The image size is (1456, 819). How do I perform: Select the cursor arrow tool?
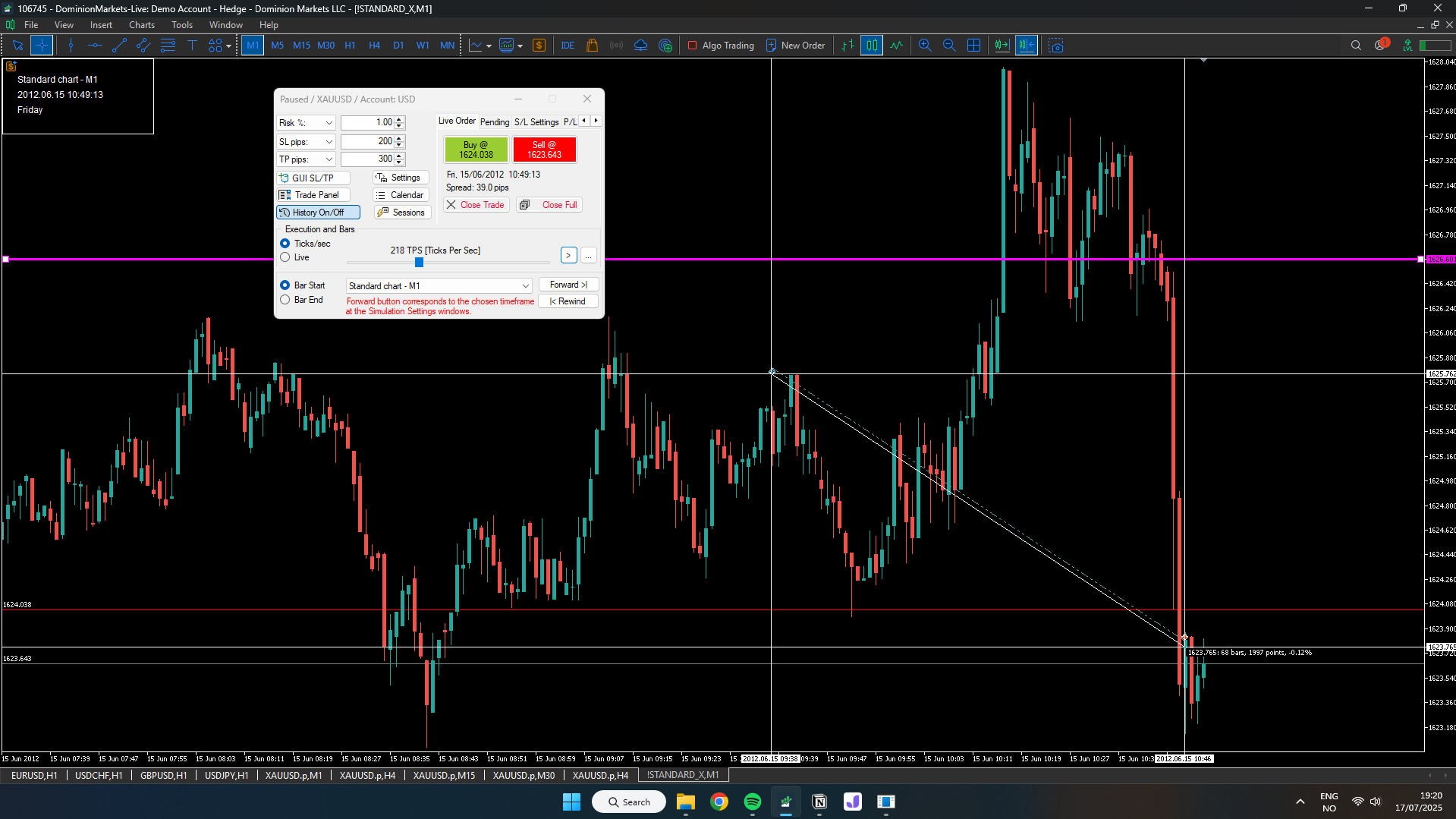(x=17, y=46)
